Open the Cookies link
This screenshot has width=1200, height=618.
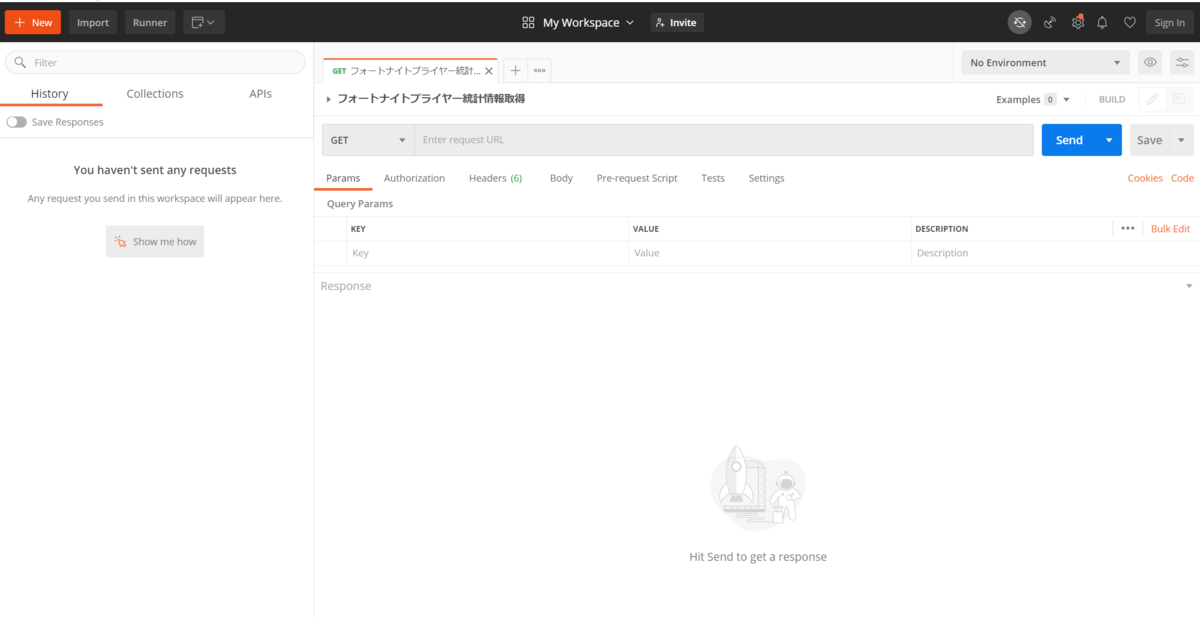pyautogui.click(x=1145, y=178)
